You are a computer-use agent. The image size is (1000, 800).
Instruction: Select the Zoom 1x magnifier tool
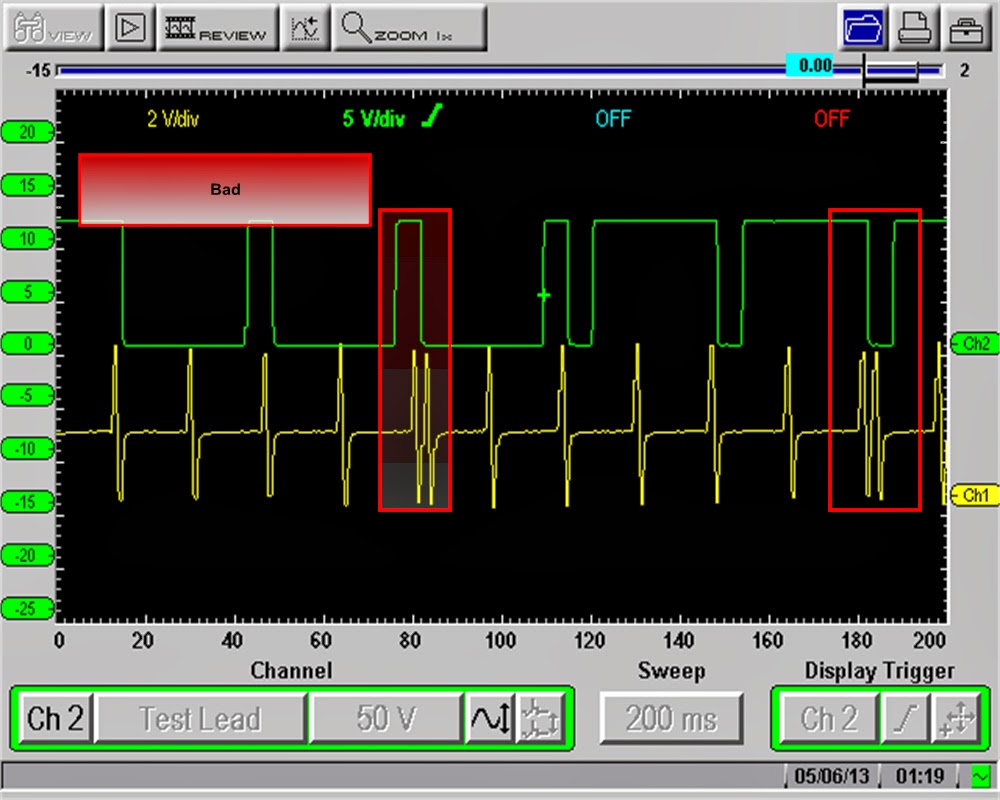410,27
